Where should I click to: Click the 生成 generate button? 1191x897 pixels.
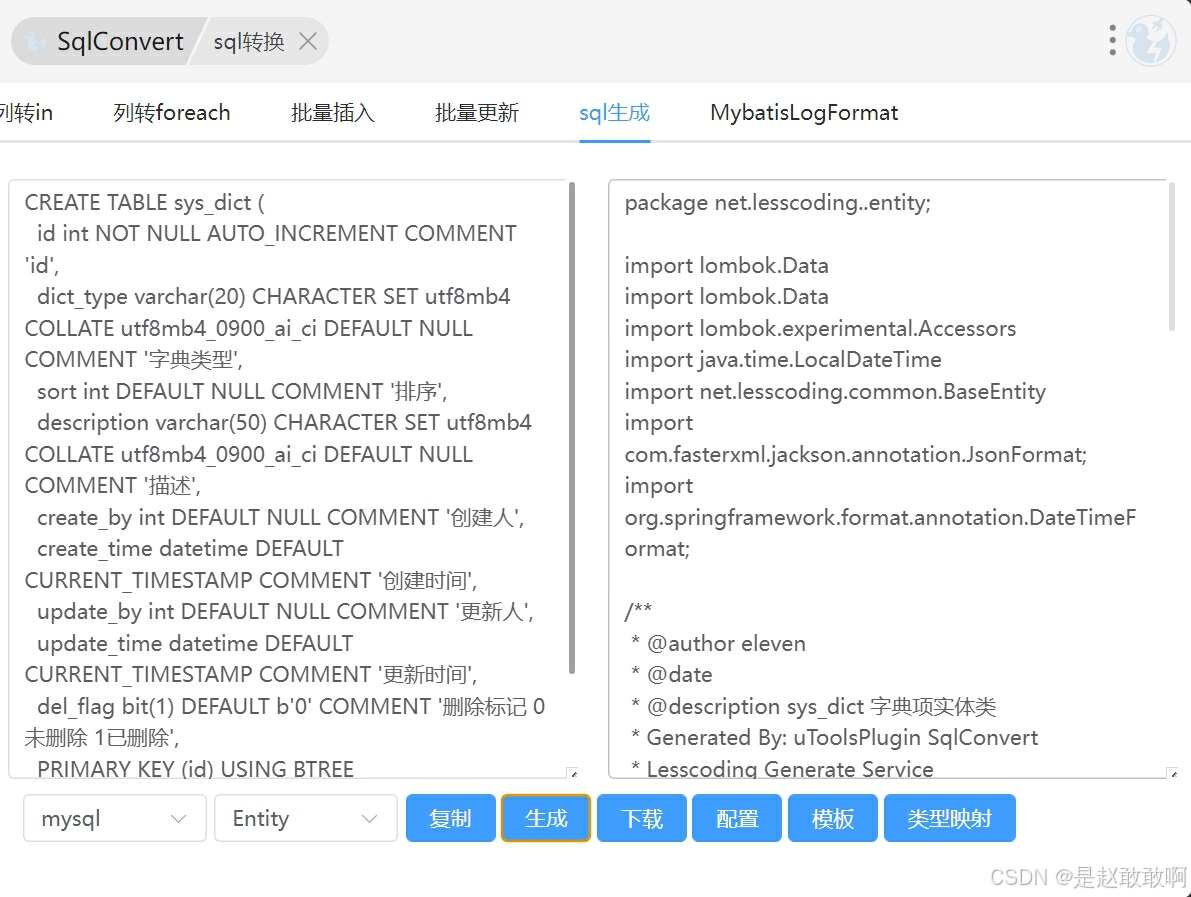click(546, 818)
